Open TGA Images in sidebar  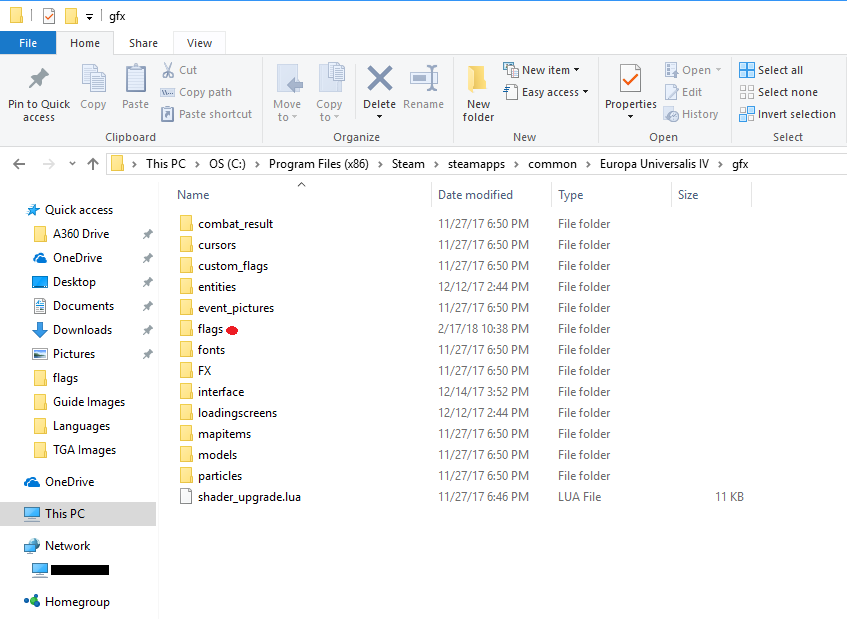click(x=84, y=450)
